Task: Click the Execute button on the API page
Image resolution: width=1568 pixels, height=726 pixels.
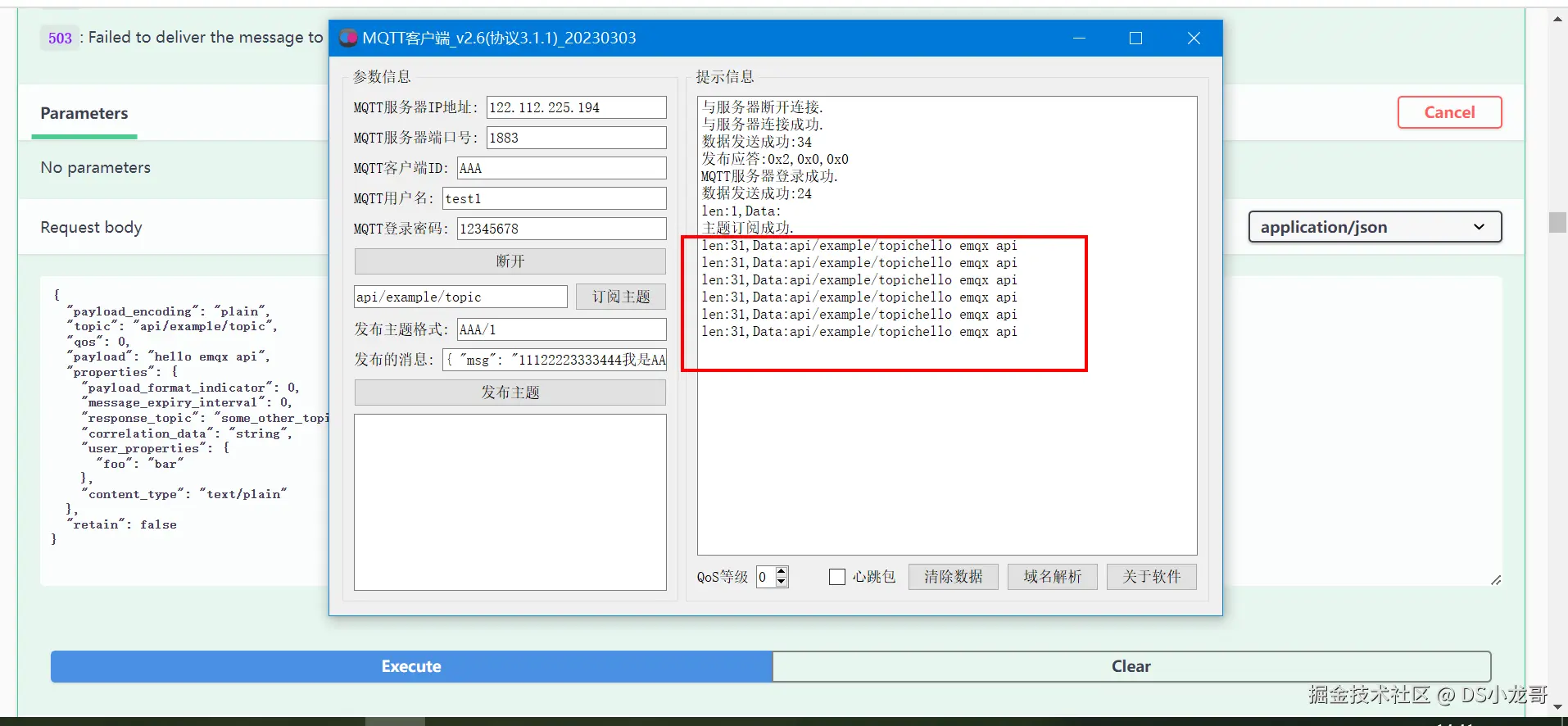Action: 411,666
